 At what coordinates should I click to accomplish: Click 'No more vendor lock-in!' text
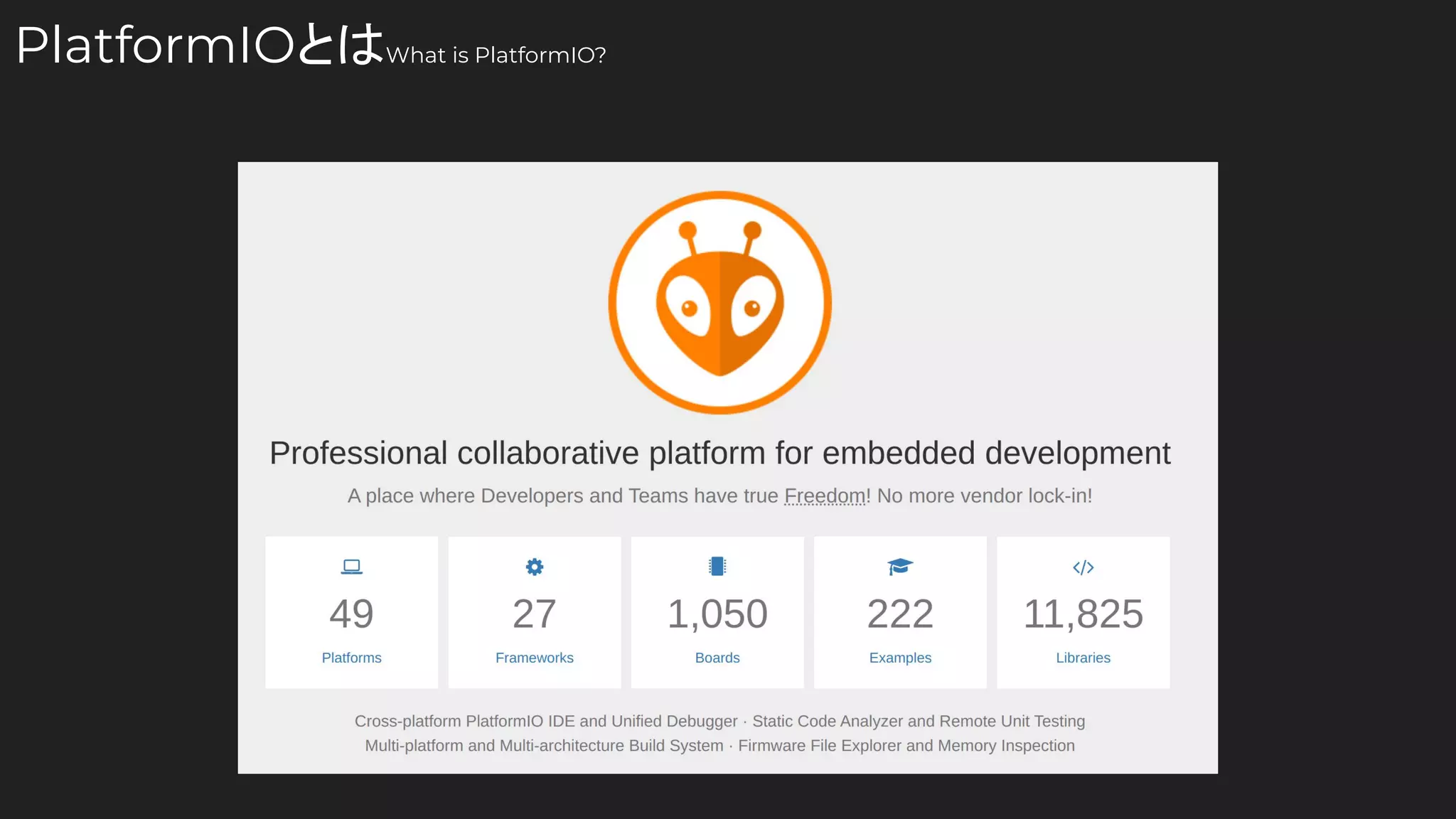985,496
